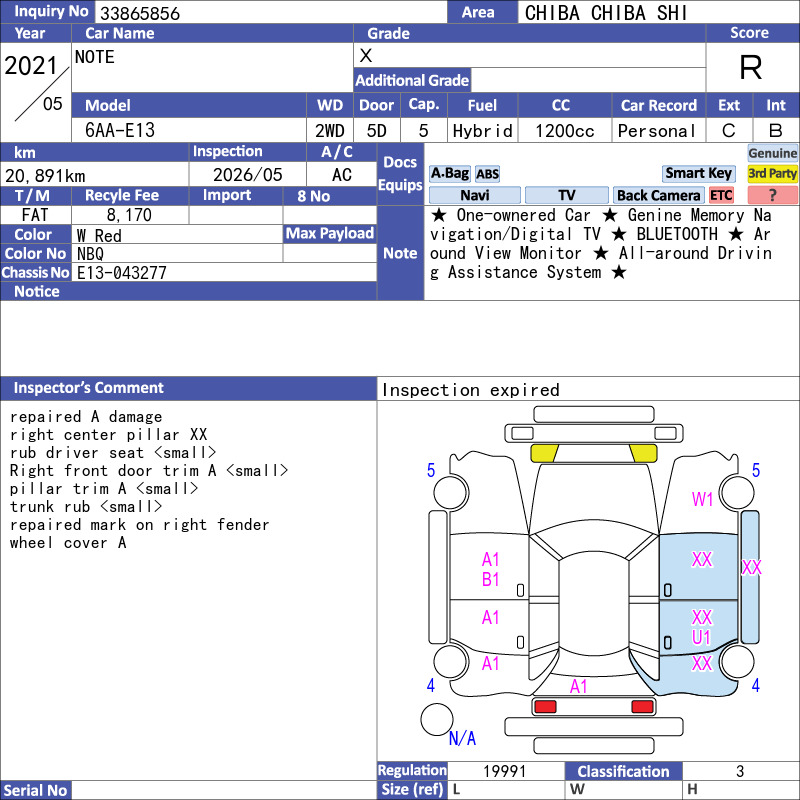Click classification value 3
This screenshot has height=800, width=800.
point(740,771)
